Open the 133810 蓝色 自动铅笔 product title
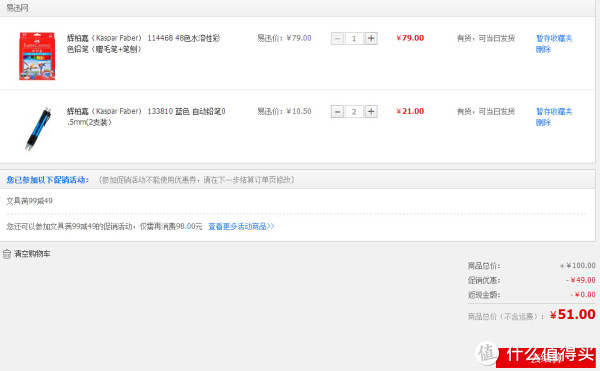 pyautogui.click(x=146, y=117)
